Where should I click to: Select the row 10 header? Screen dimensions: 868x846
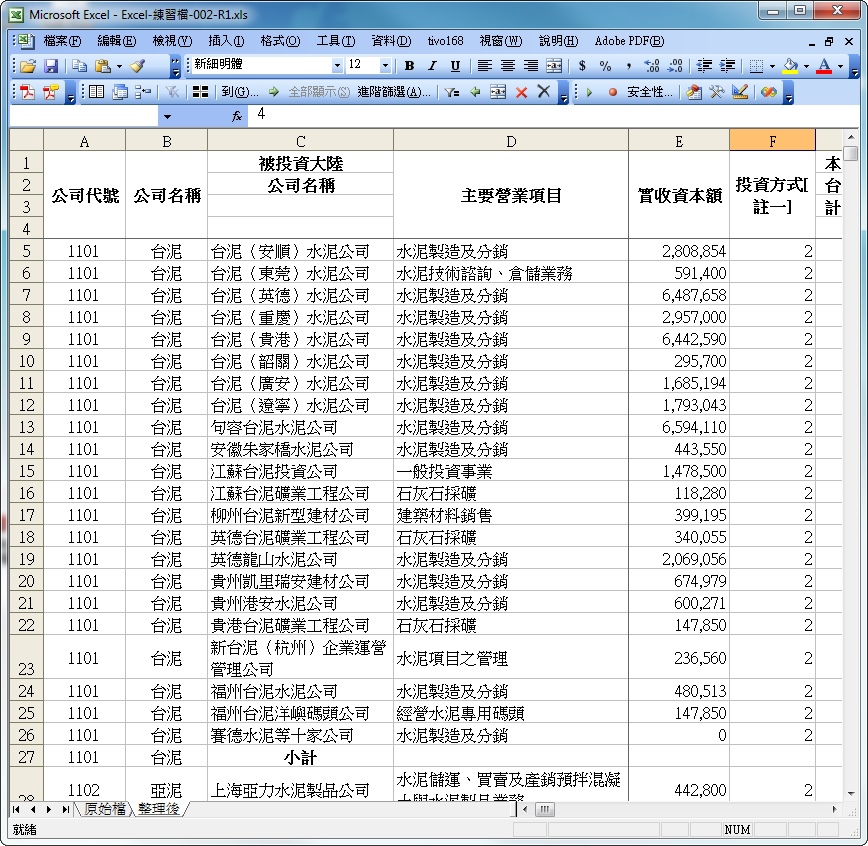click(27, 361)
